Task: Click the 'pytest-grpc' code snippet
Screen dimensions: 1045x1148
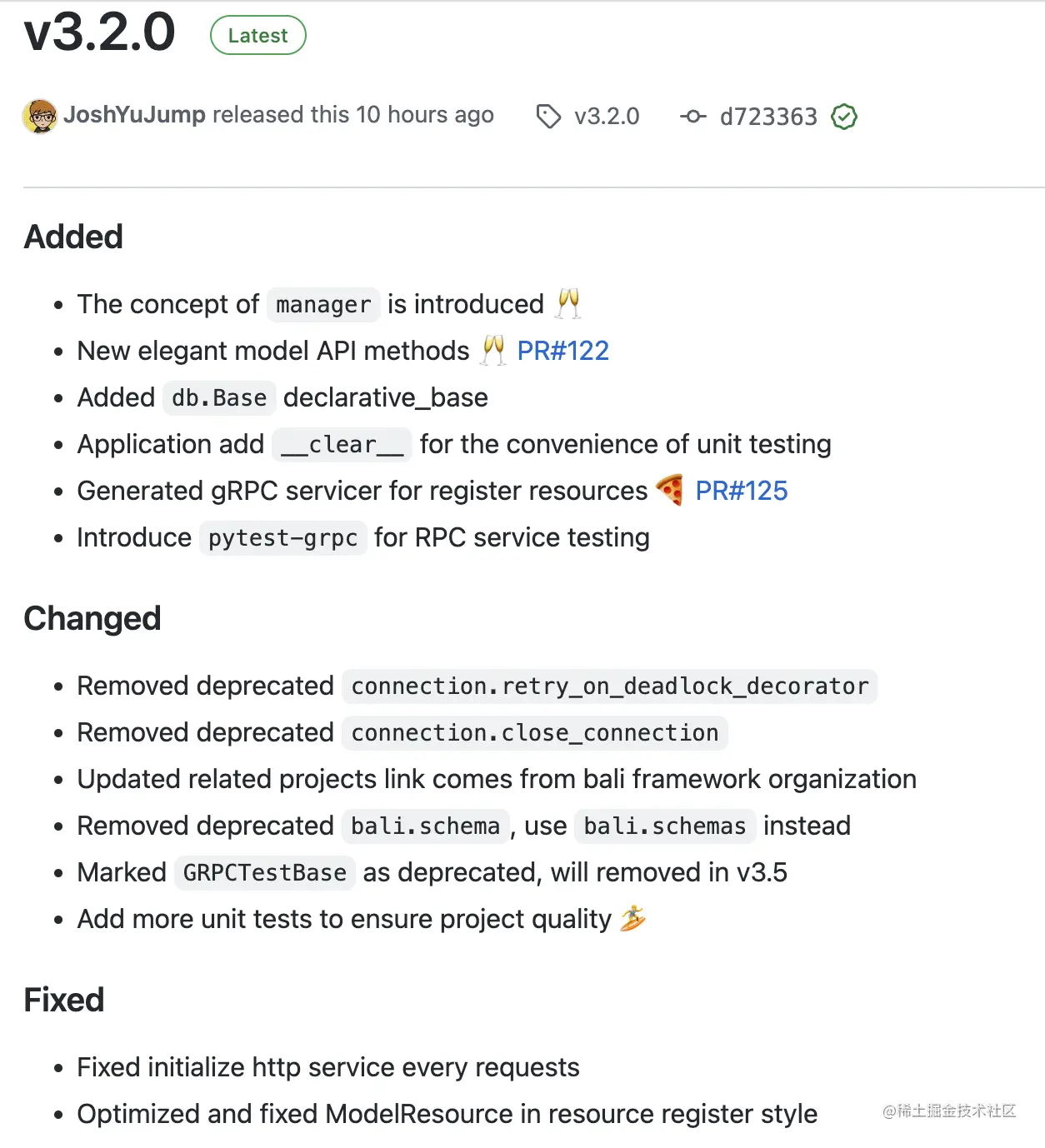Action: 283,538
